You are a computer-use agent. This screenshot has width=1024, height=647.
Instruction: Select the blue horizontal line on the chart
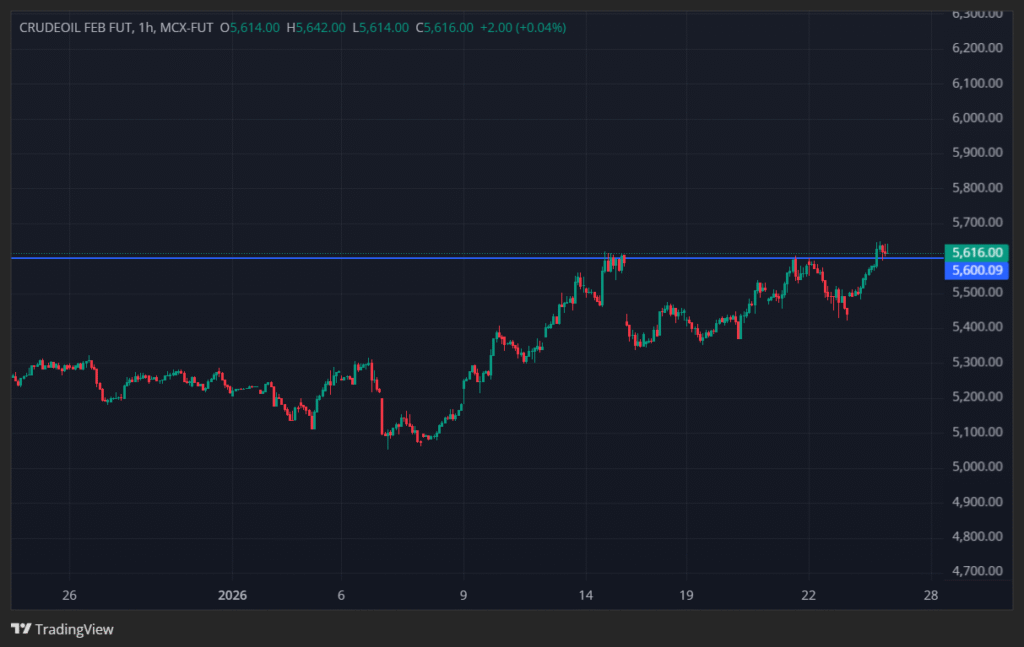tap(300, 258)
